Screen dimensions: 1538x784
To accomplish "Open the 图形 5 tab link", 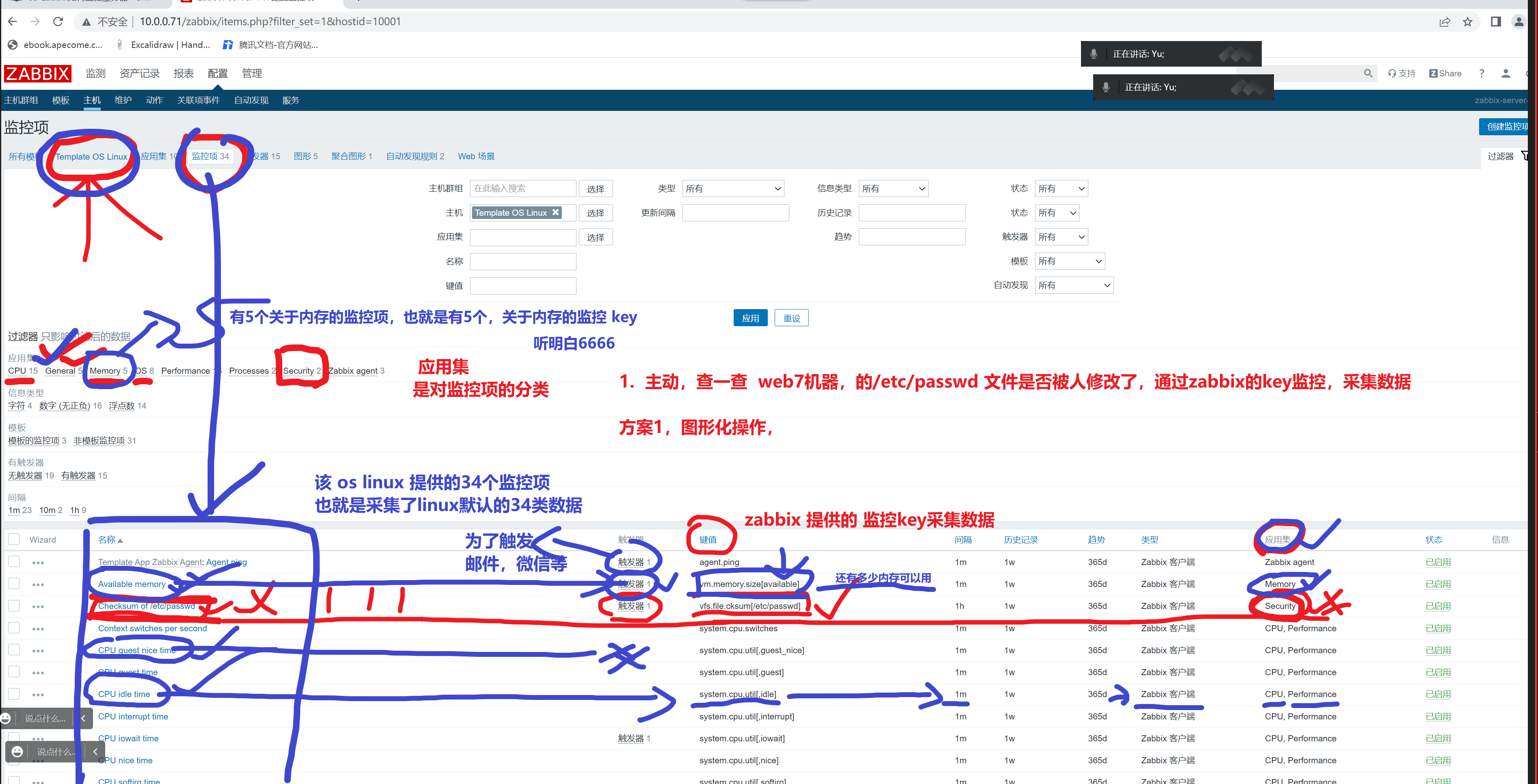I will pyautogui.click(x=305, y=156).
